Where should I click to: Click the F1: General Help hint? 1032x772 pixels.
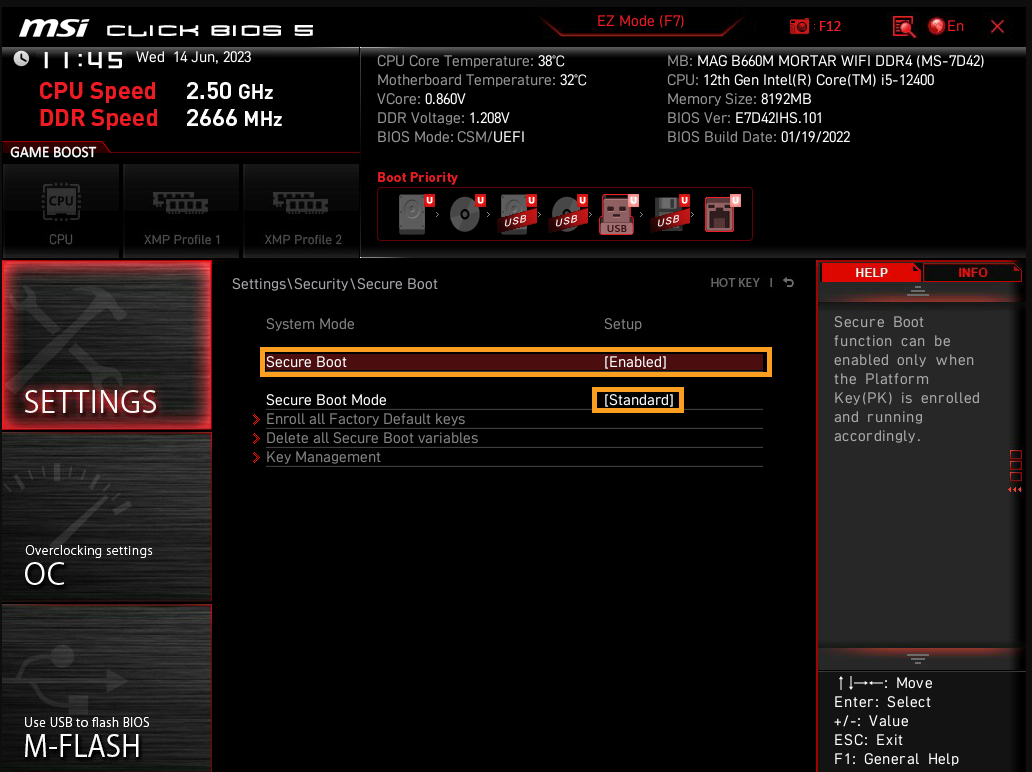(896, 759)
